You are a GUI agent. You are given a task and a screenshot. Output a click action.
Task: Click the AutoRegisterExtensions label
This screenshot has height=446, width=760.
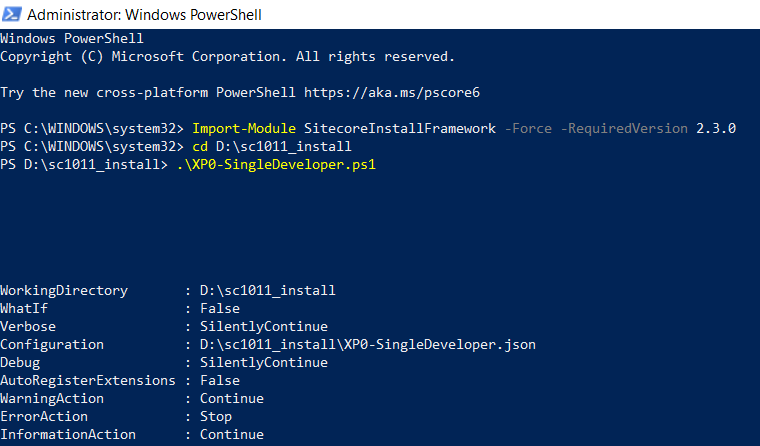tap(87, 380)
